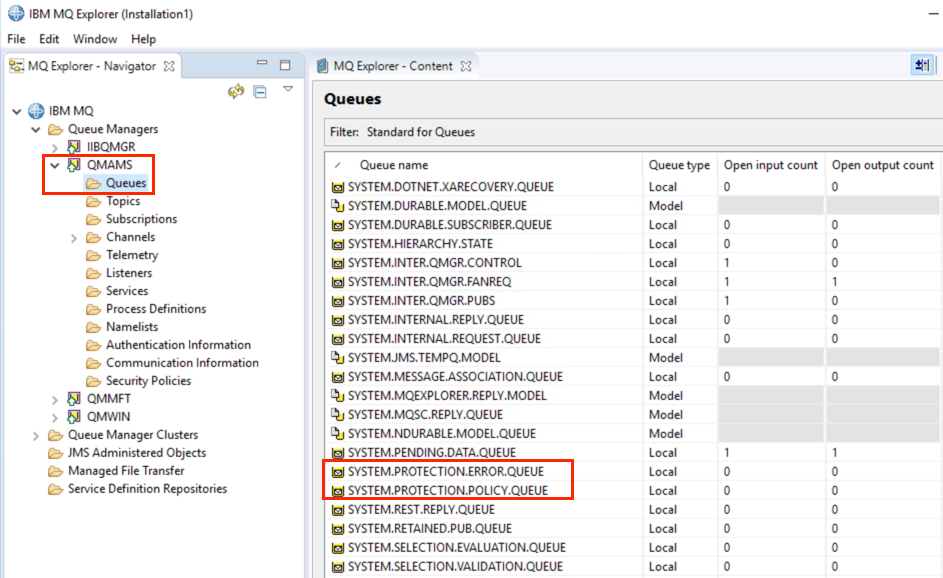Viewport: 943px width, 578px height.
Task: Sort by Open input count column
Action: coord(771,165)
